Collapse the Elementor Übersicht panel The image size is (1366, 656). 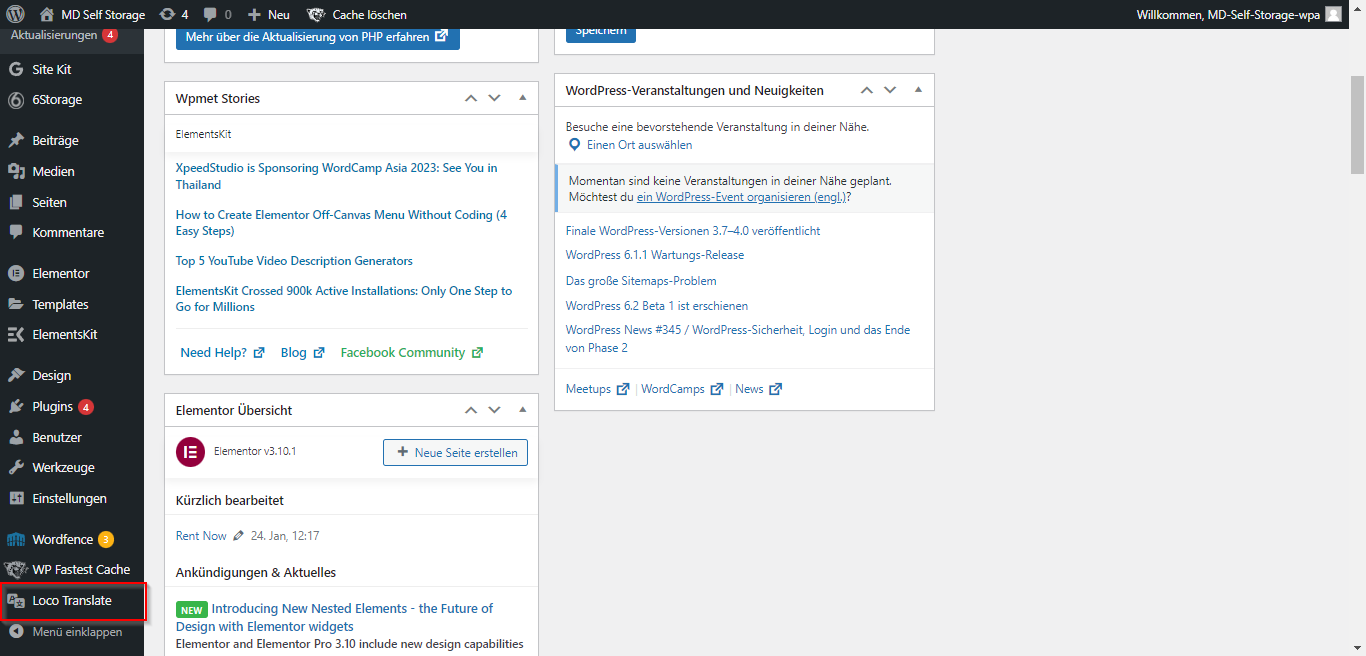coord(522,410)
